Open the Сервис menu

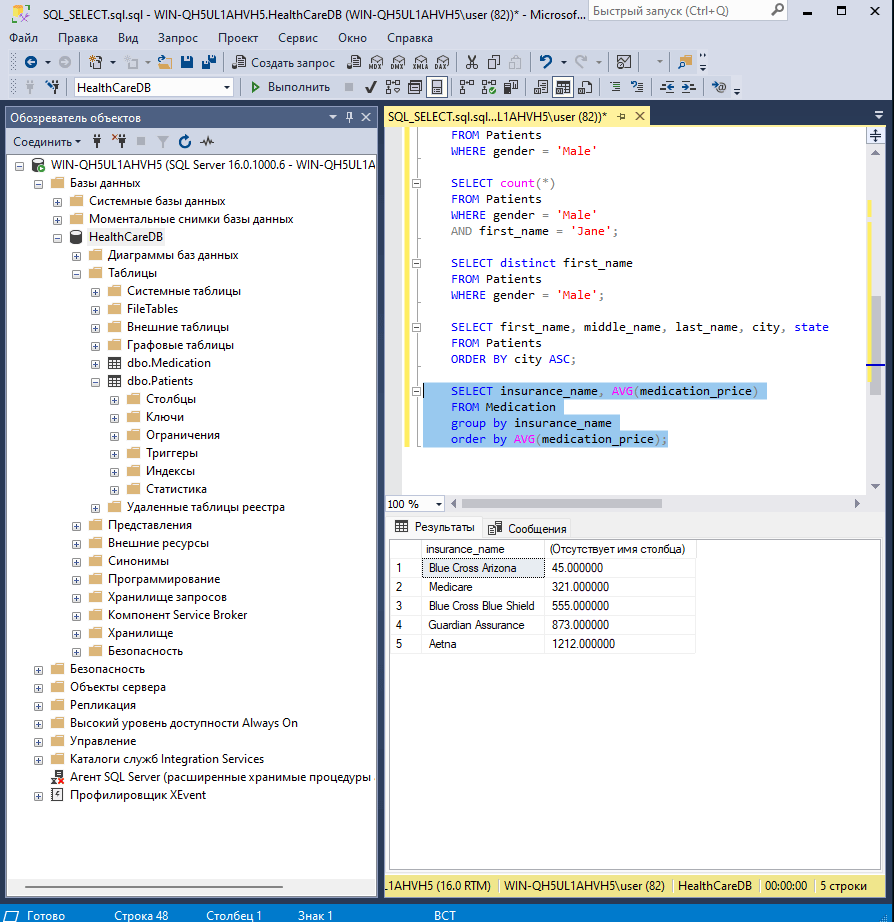(298, 38)
